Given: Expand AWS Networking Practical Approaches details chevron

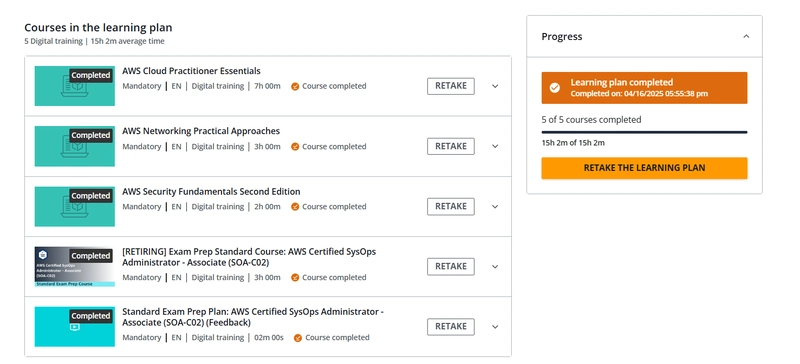Looking at the screenshot, I should point(495,147).
